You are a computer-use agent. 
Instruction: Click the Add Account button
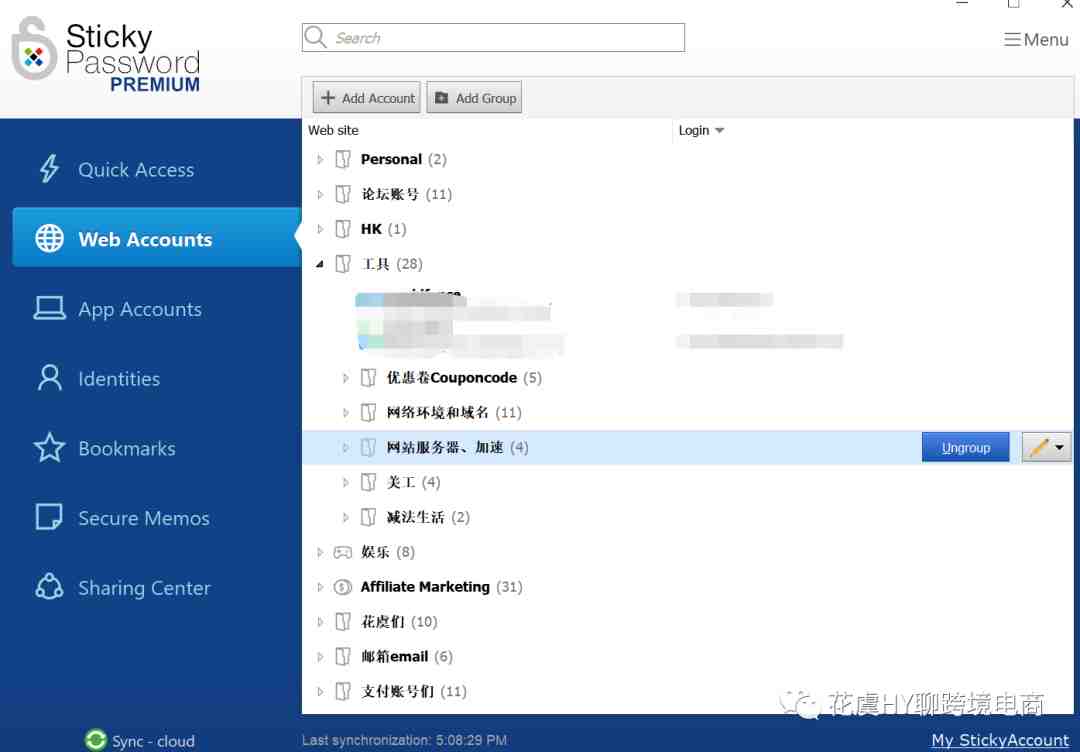coord(366,97)
